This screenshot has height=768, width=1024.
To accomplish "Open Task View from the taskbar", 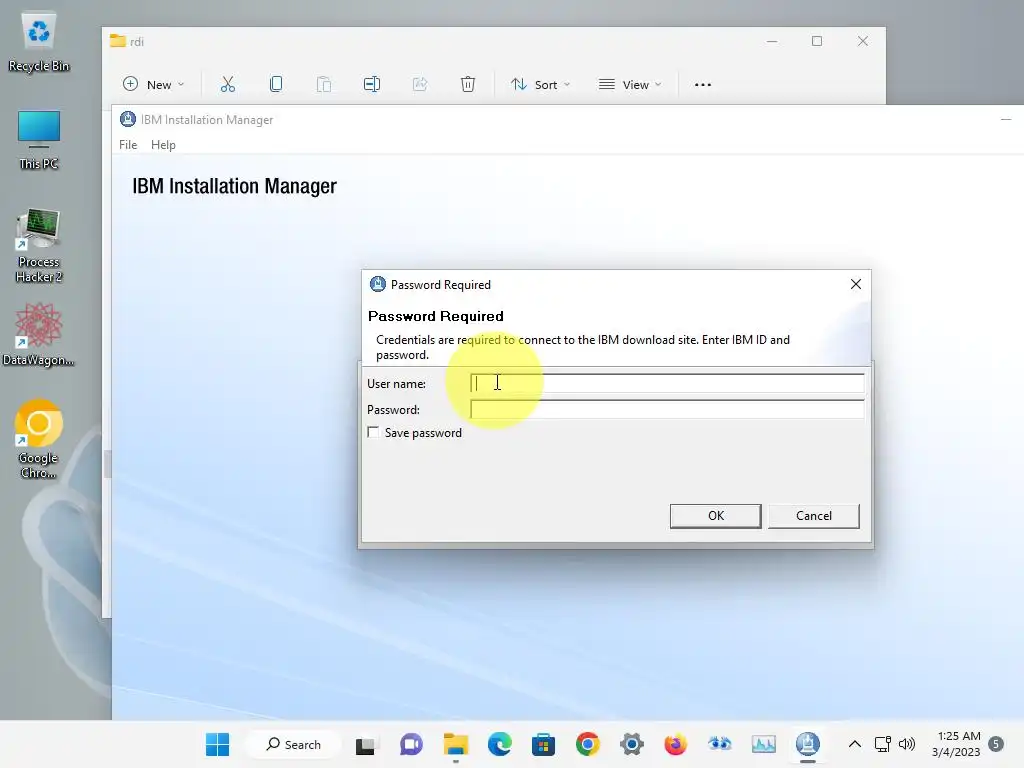I will (x=366, y=744).
